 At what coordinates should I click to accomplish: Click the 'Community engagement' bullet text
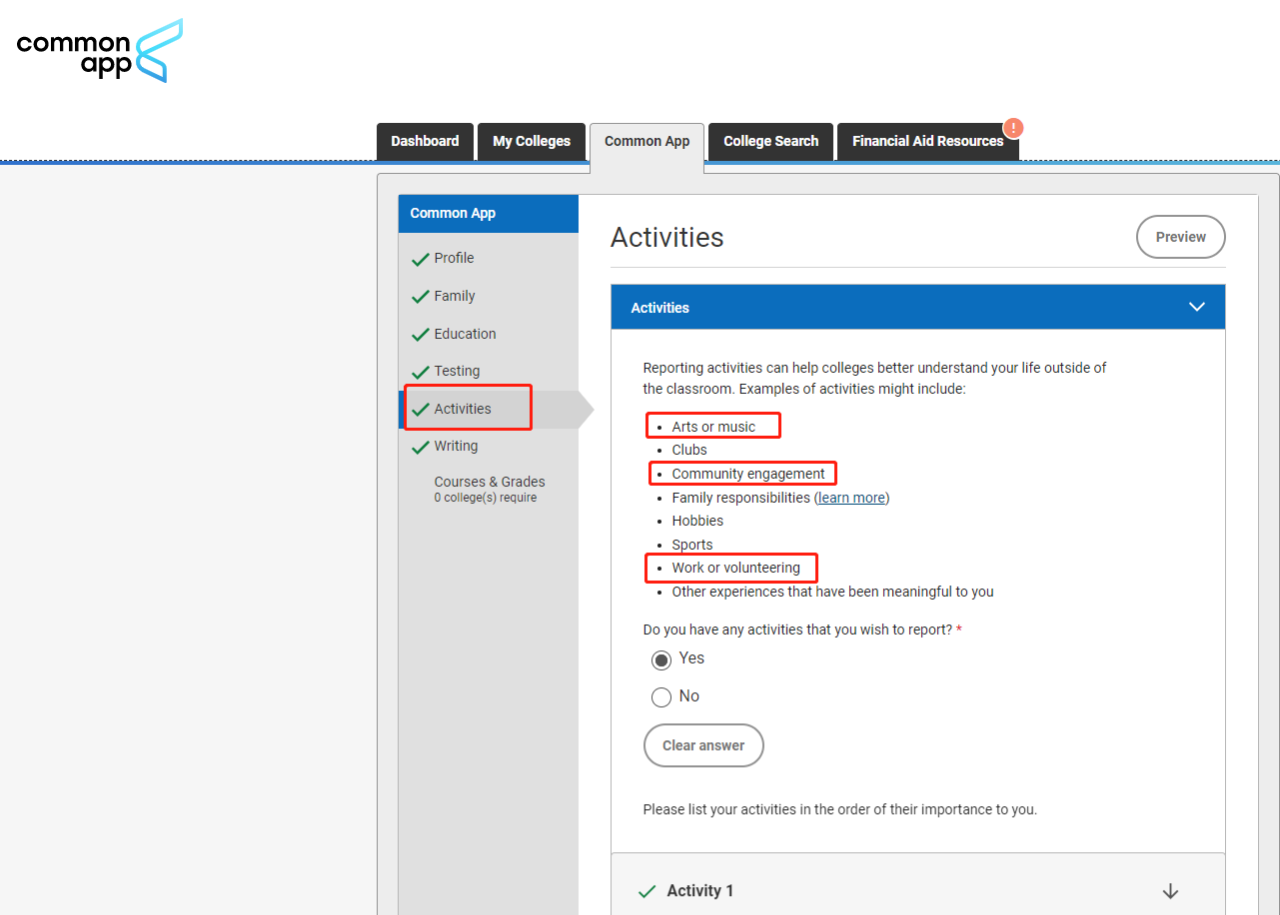pyautogui.click(x=749, y=474)
